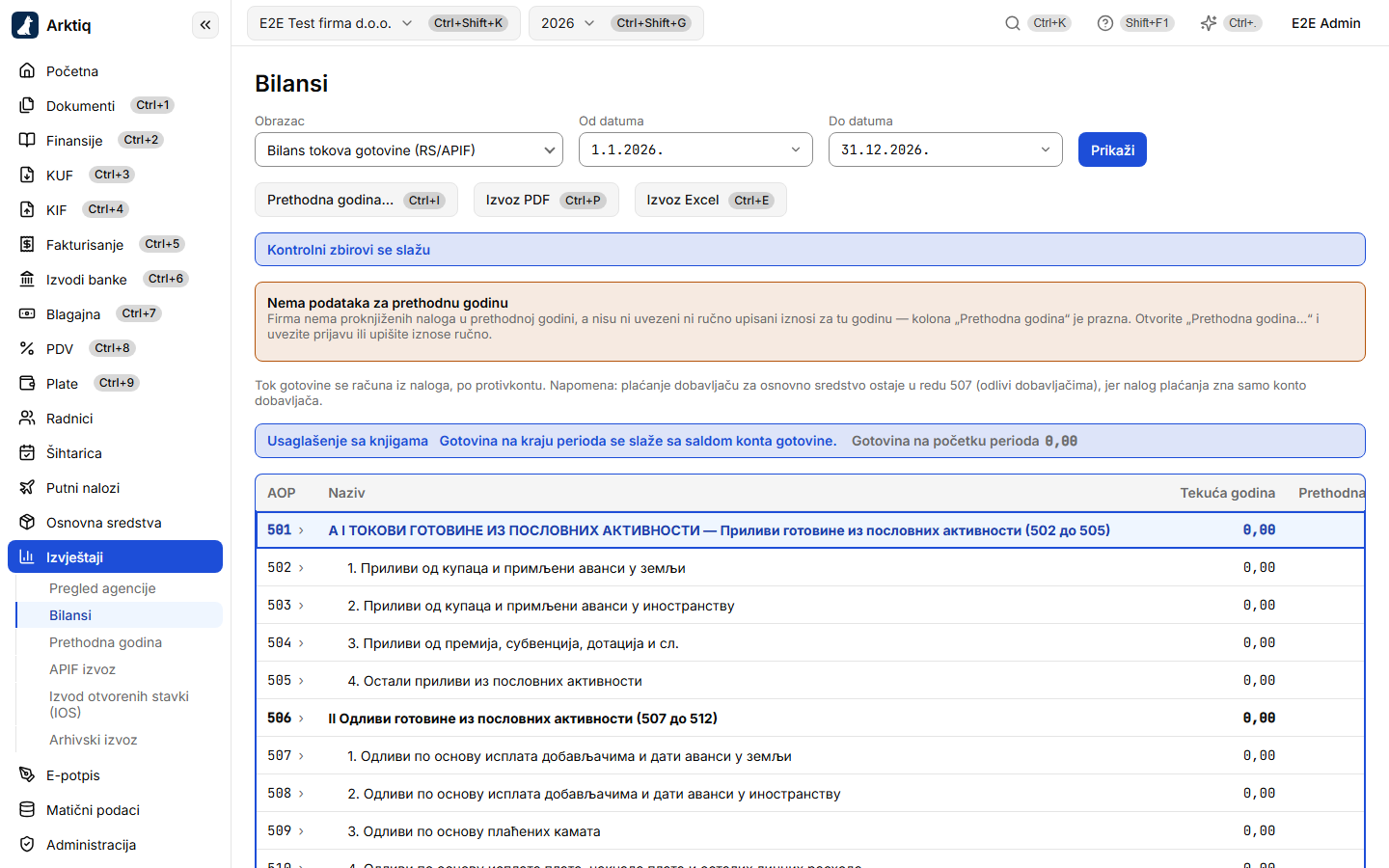Open the E2E Test firma company selector
This screenshot has height=868, width=1389.
(x=383, y=23)
